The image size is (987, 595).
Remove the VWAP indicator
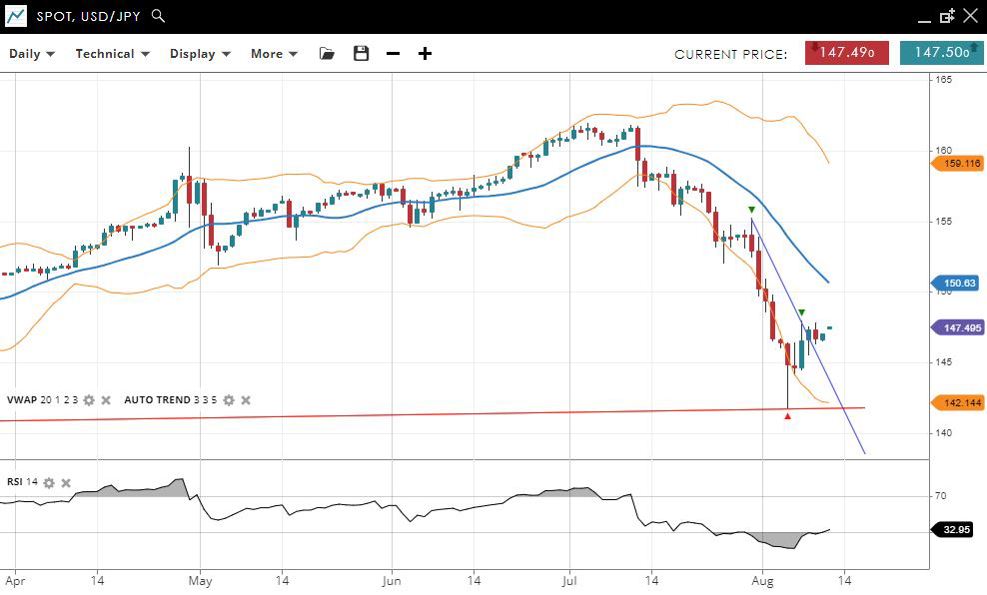click(x=106, y=400)
